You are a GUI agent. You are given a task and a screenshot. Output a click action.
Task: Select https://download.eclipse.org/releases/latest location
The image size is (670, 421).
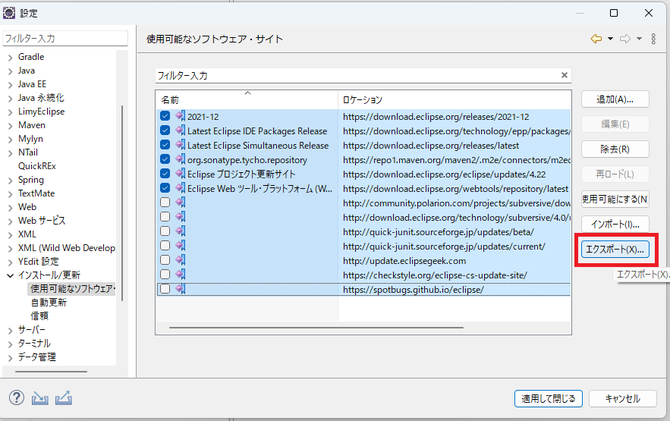tap(431, 145)
